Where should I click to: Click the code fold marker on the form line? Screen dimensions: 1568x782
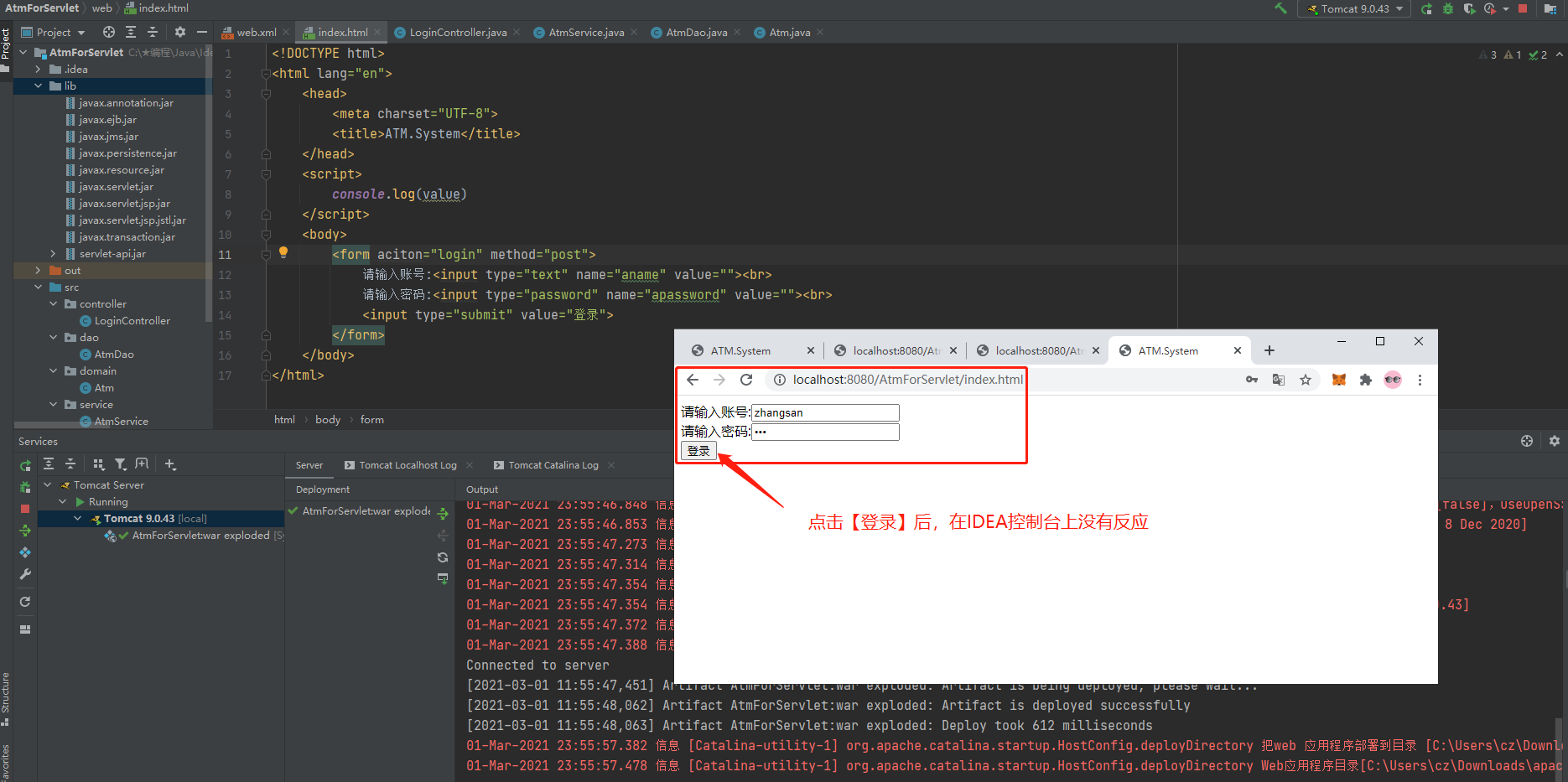pos(266,254)
